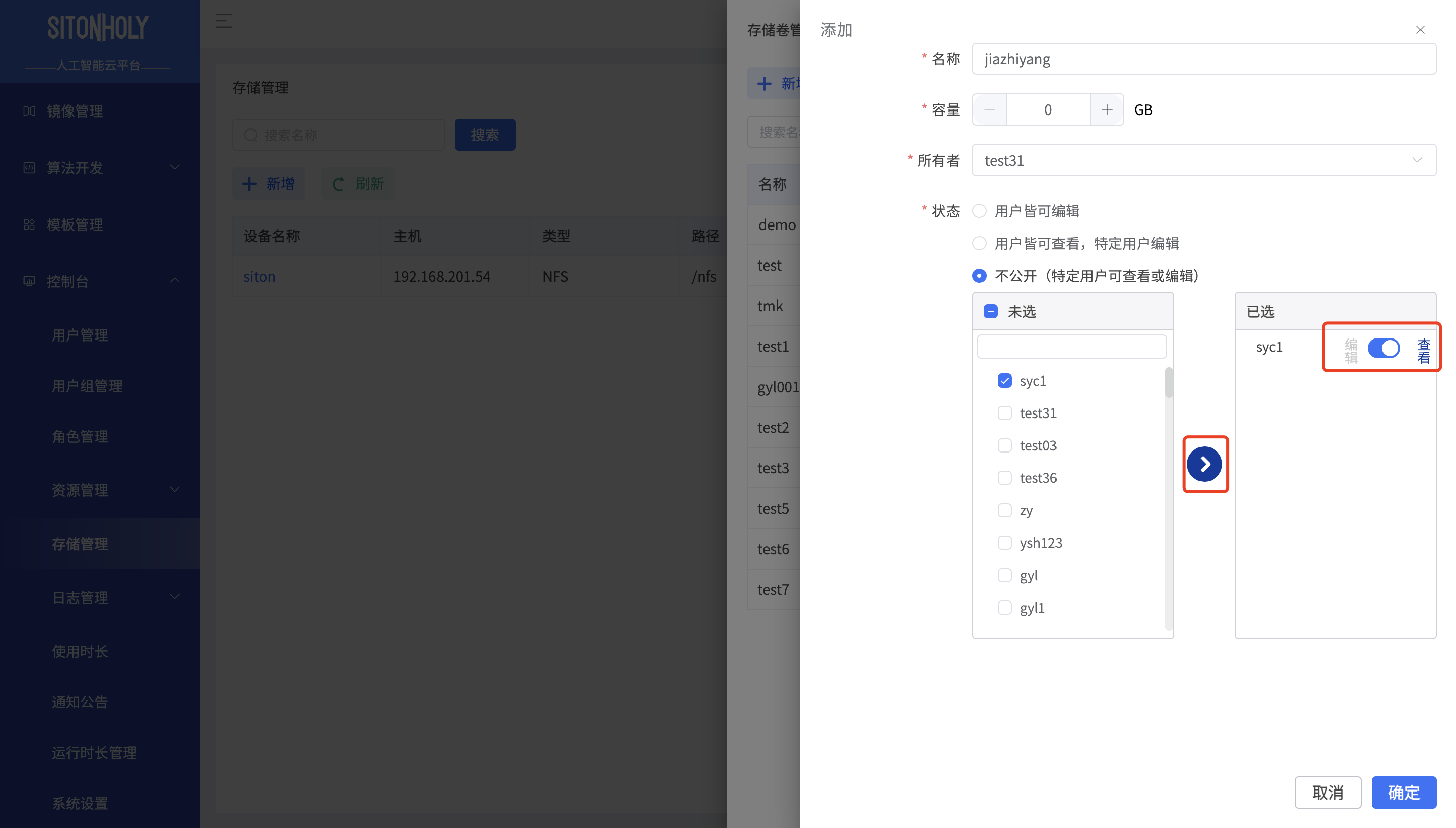Click the 控制台 sidebar icon
Viewport: 1456px width, 828px height.
tap(29, 281)
